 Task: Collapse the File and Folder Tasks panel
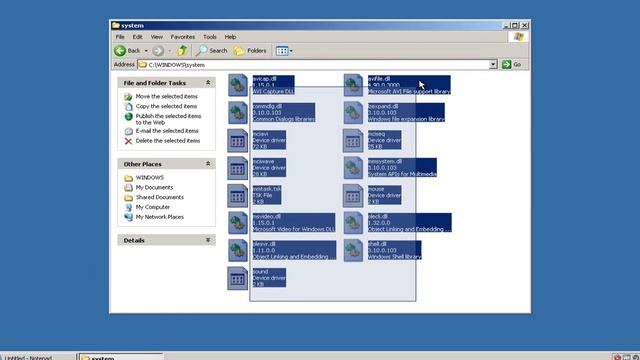[x=208, y=83]
